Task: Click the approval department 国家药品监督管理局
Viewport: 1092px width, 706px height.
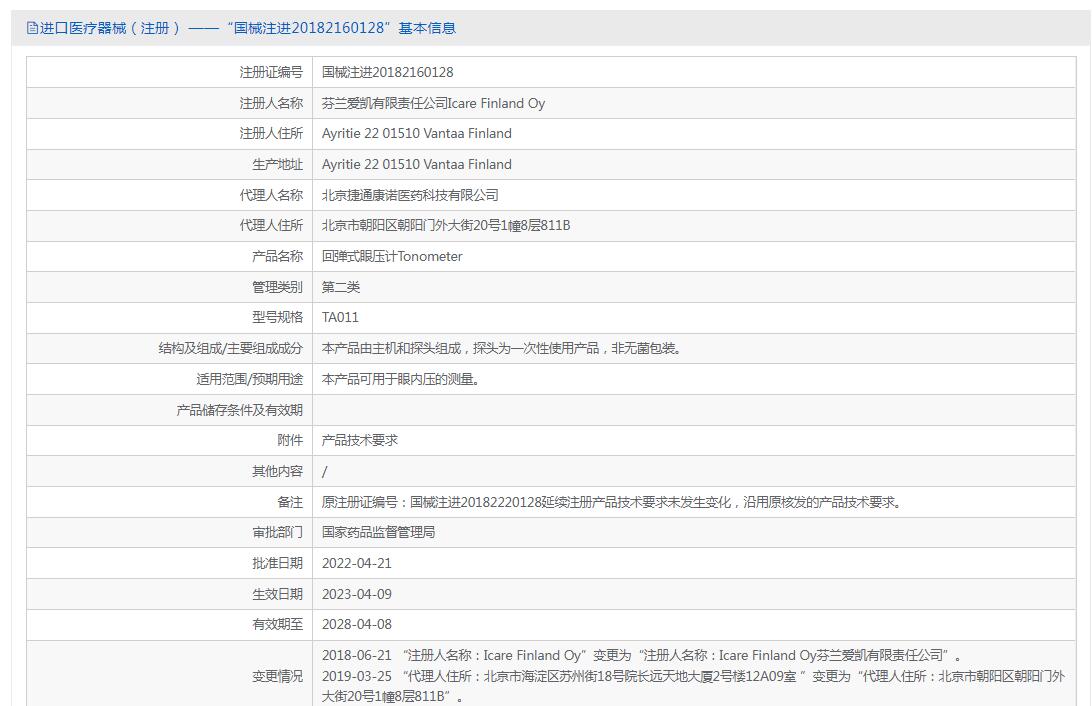Action: (x=378, y=533)
